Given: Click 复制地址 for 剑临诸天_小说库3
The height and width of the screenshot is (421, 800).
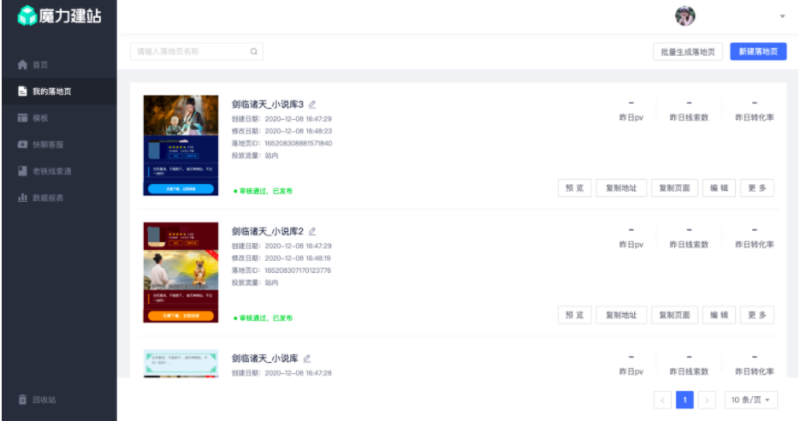Looking at the screenshot, I should coord(621,188).
